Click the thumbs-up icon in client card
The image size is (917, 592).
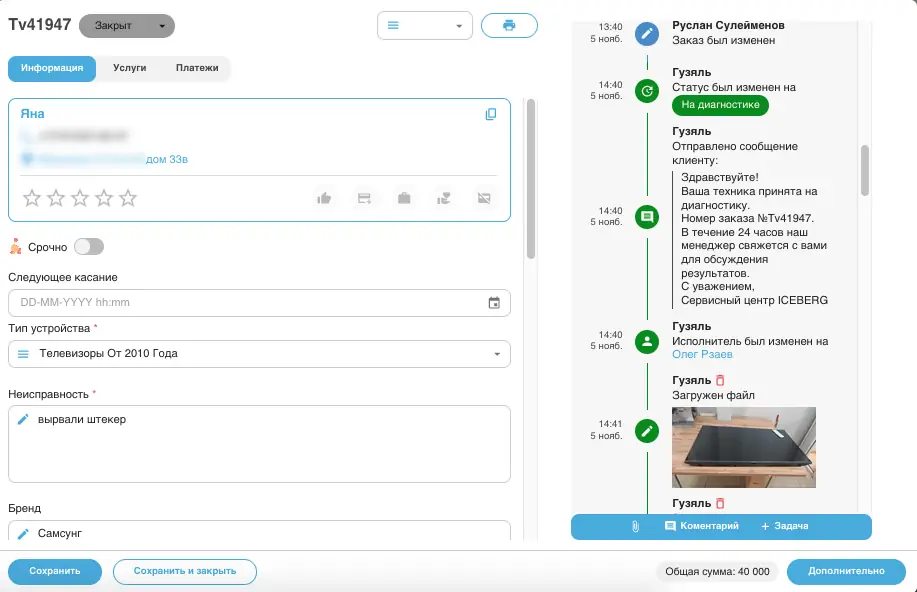tap(324, 198)
